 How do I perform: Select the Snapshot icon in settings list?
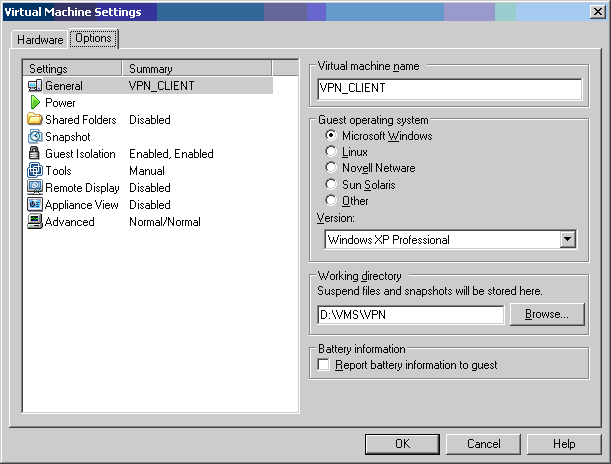35,137
